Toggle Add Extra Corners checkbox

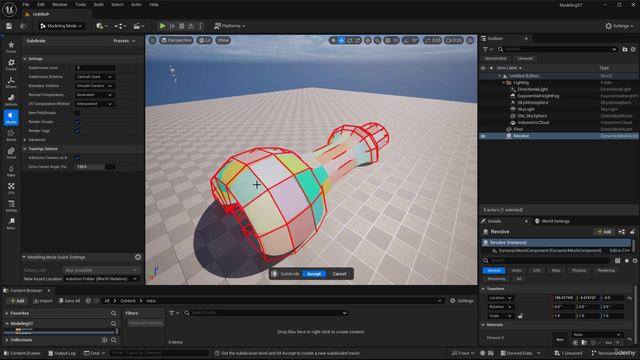coord(77,158)
